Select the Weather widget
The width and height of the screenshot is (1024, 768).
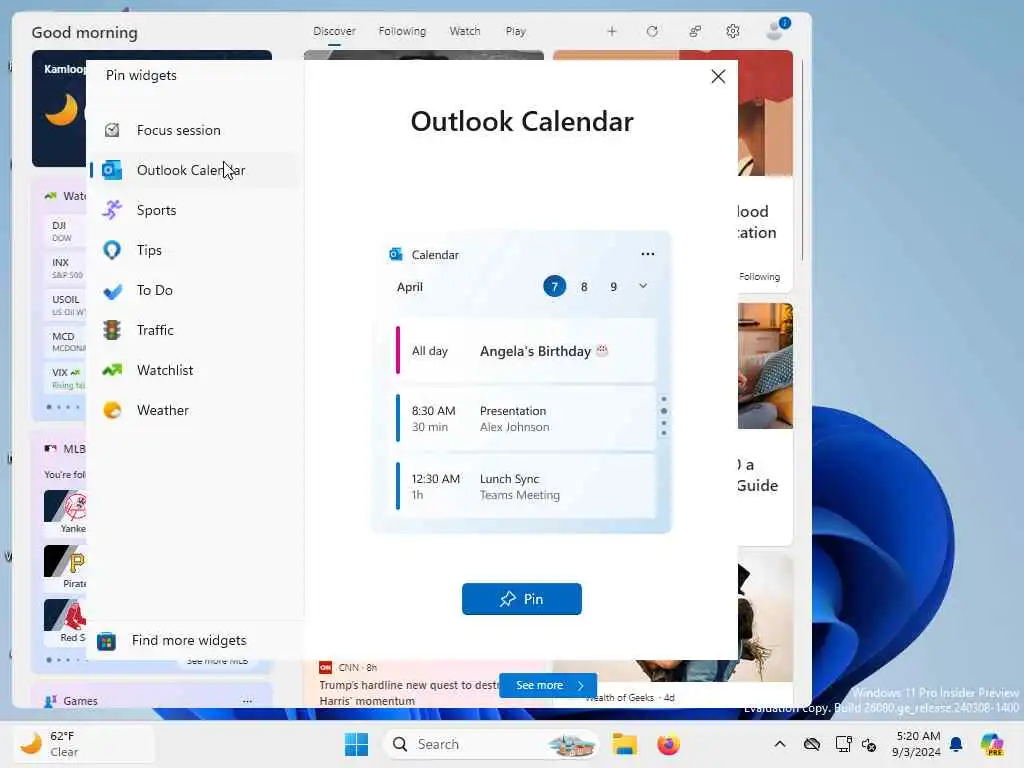[194, 410]
